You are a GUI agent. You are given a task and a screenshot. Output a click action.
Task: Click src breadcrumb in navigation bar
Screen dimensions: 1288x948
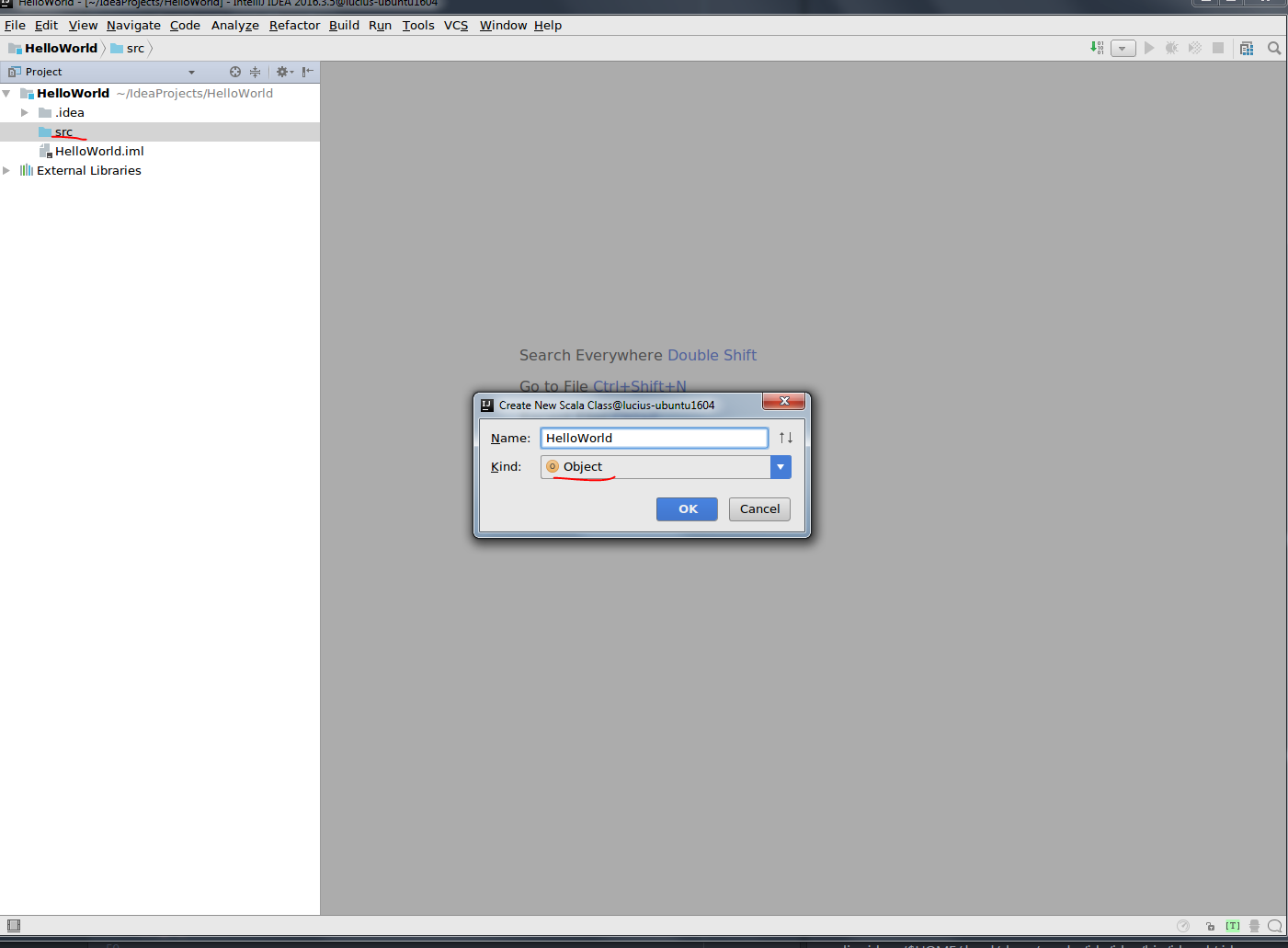[x=128, y=49]
